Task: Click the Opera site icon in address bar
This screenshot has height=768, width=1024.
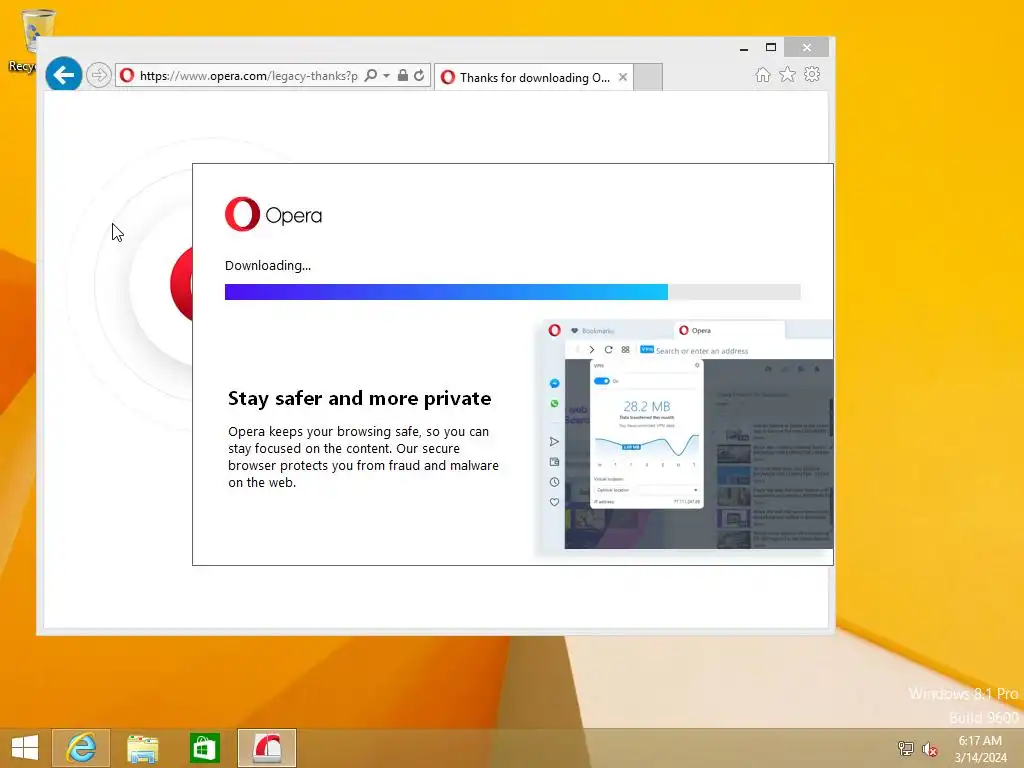Action: tap(127, 76)
